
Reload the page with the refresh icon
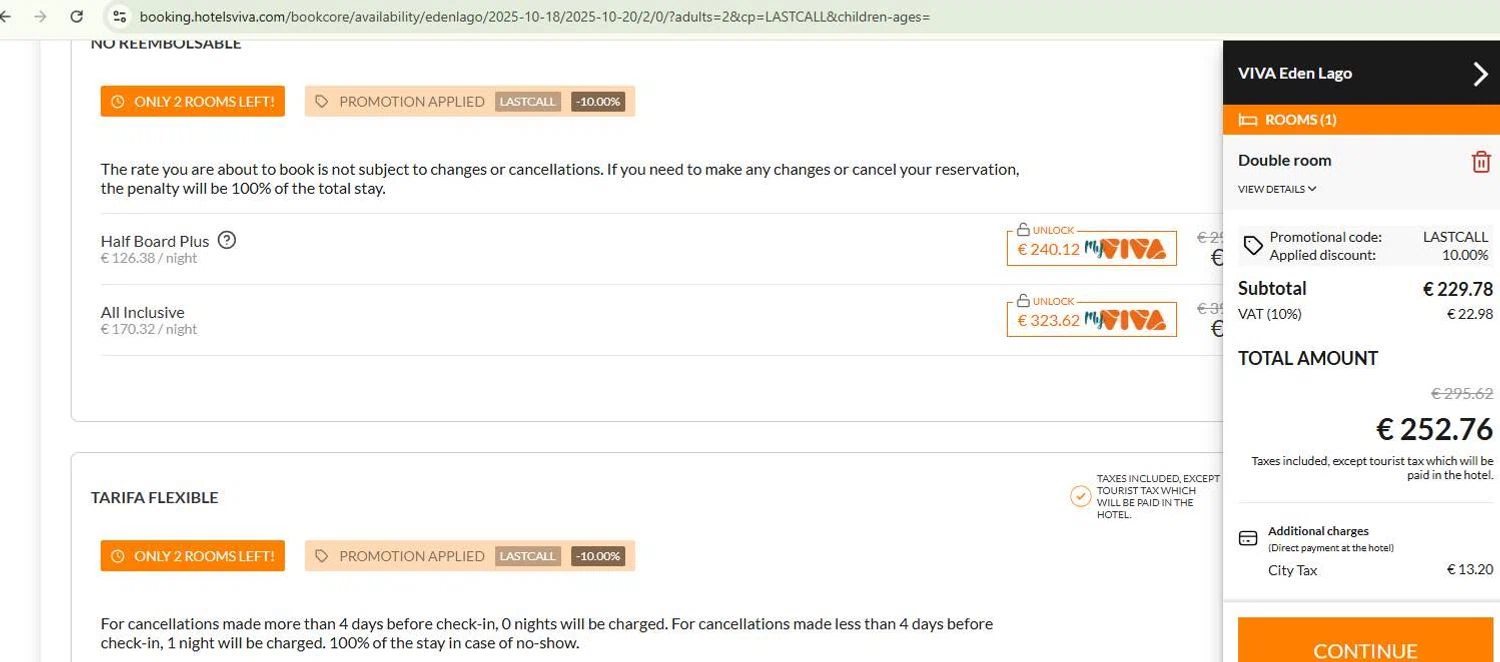76,16
